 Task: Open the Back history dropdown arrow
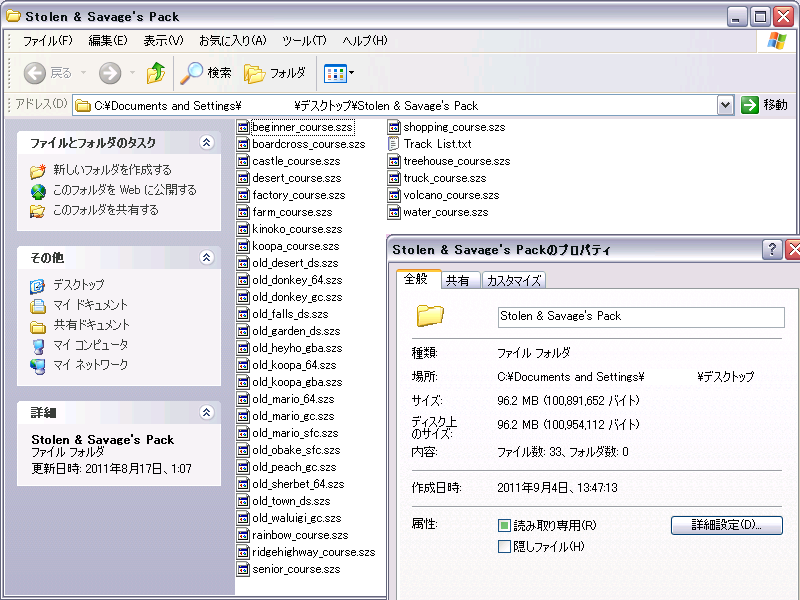coord(83,73)
